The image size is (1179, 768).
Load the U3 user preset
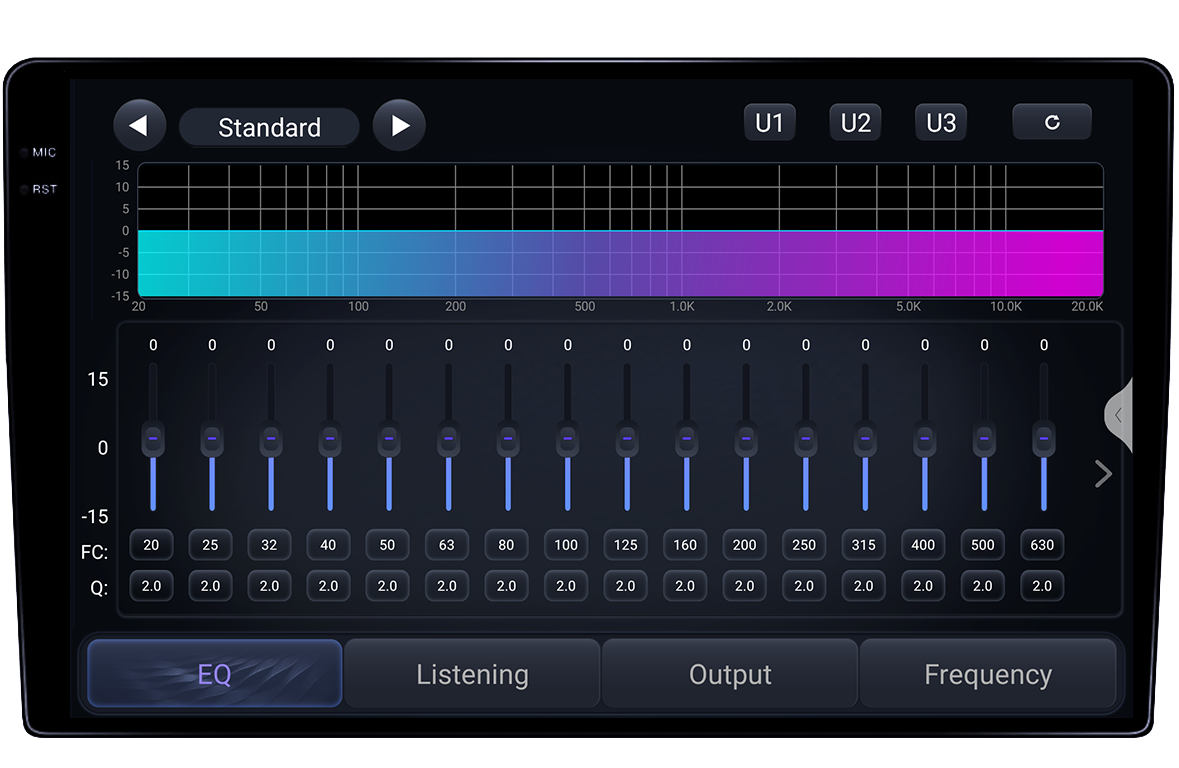coord(941,123)
